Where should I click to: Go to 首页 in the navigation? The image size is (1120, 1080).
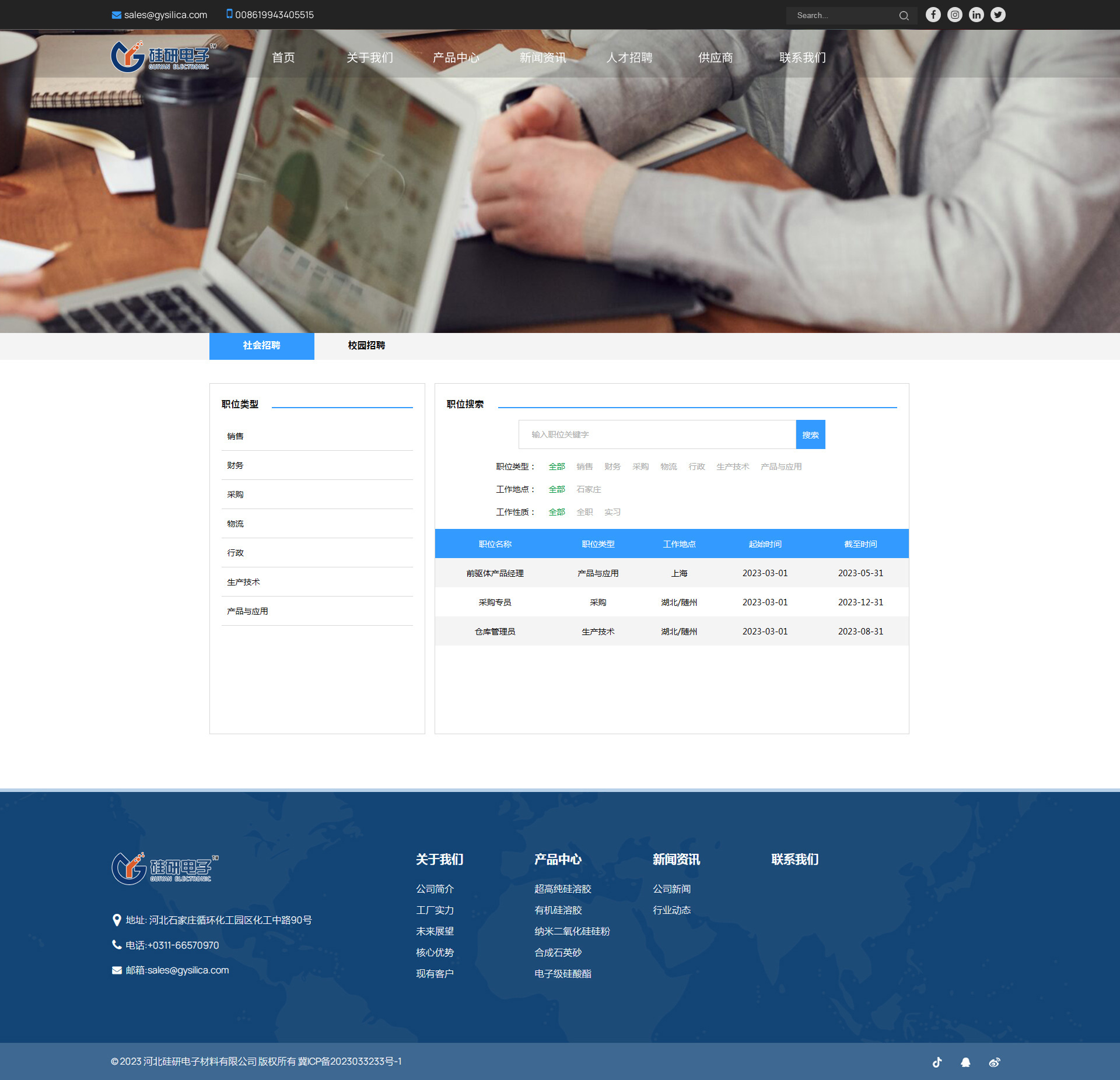pyautogui.click(x=283, y=58)
